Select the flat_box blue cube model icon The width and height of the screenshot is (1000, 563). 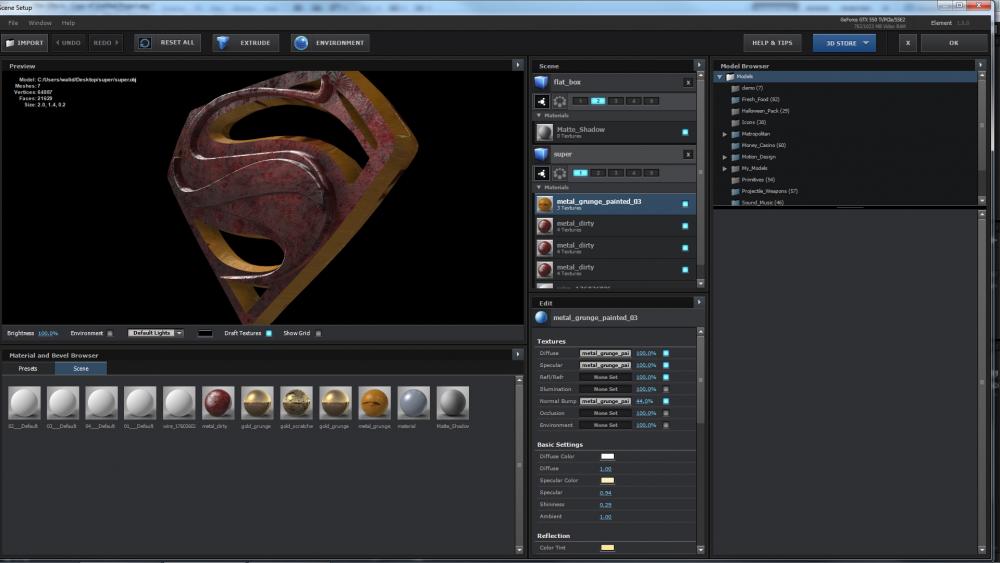pos(541,82)
